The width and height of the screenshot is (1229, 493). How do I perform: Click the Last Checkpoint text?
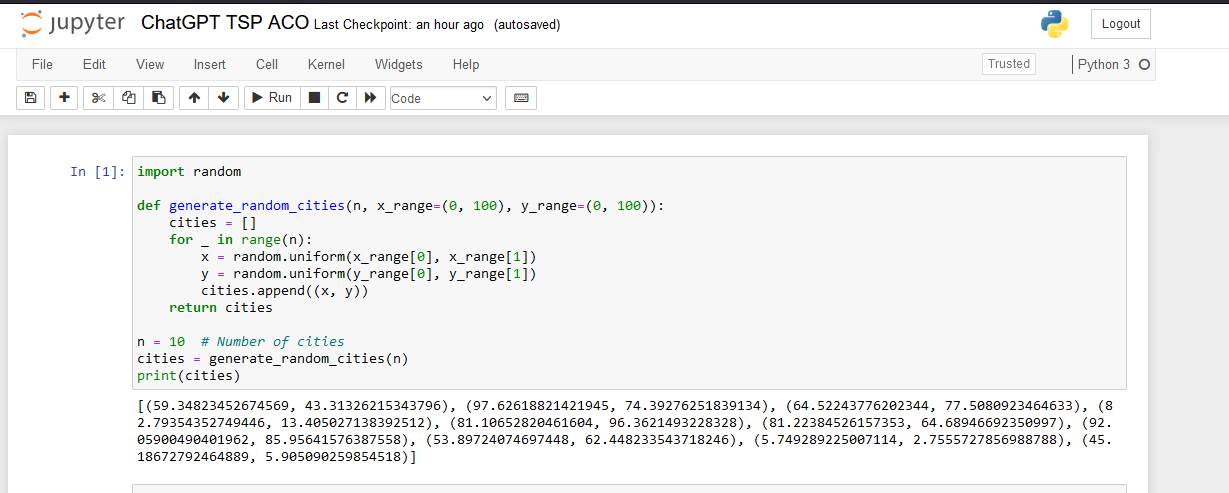click(398, 25)
